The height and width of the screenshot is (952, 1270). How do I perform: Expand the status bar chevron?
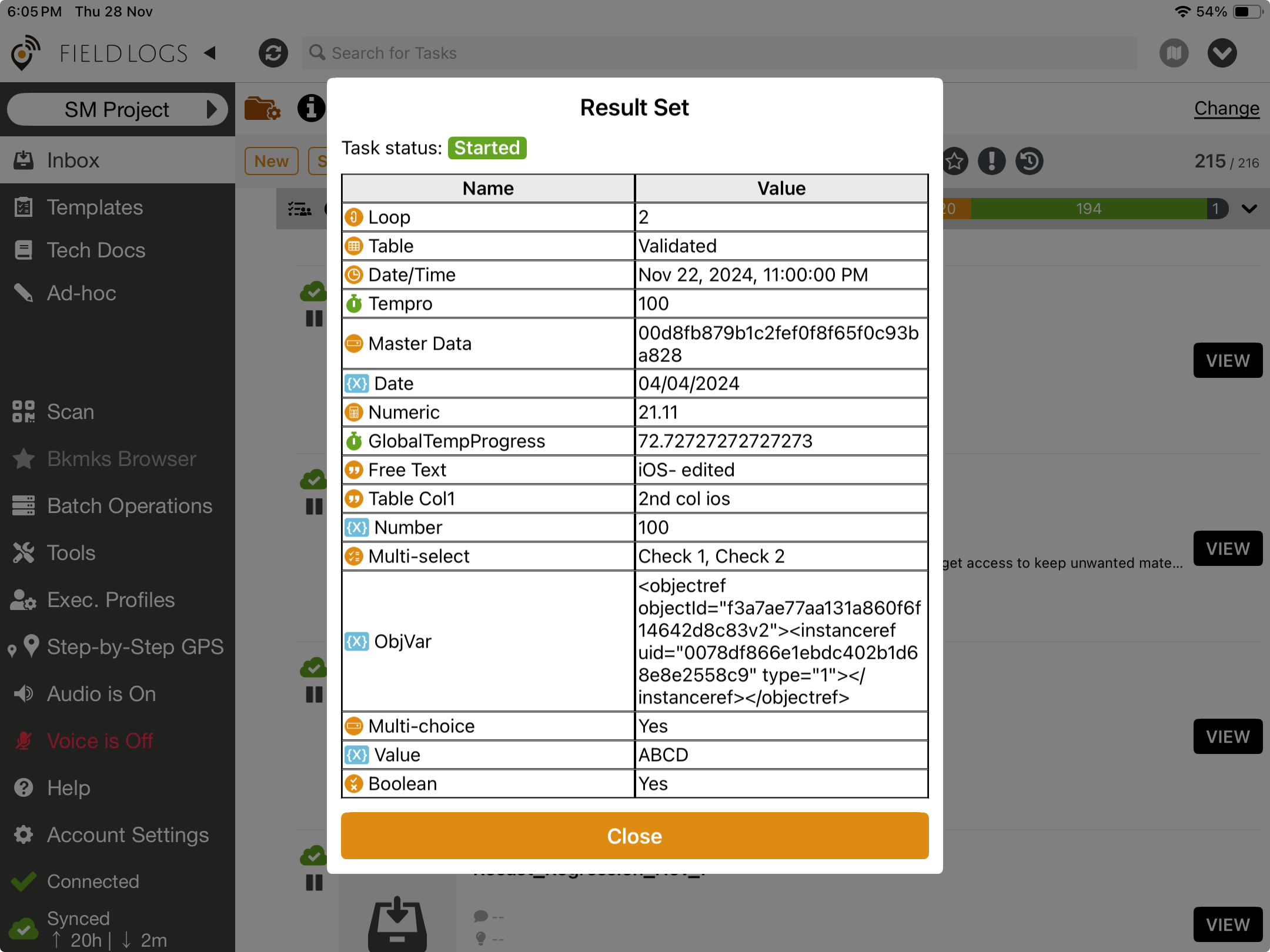point(1249,209)
